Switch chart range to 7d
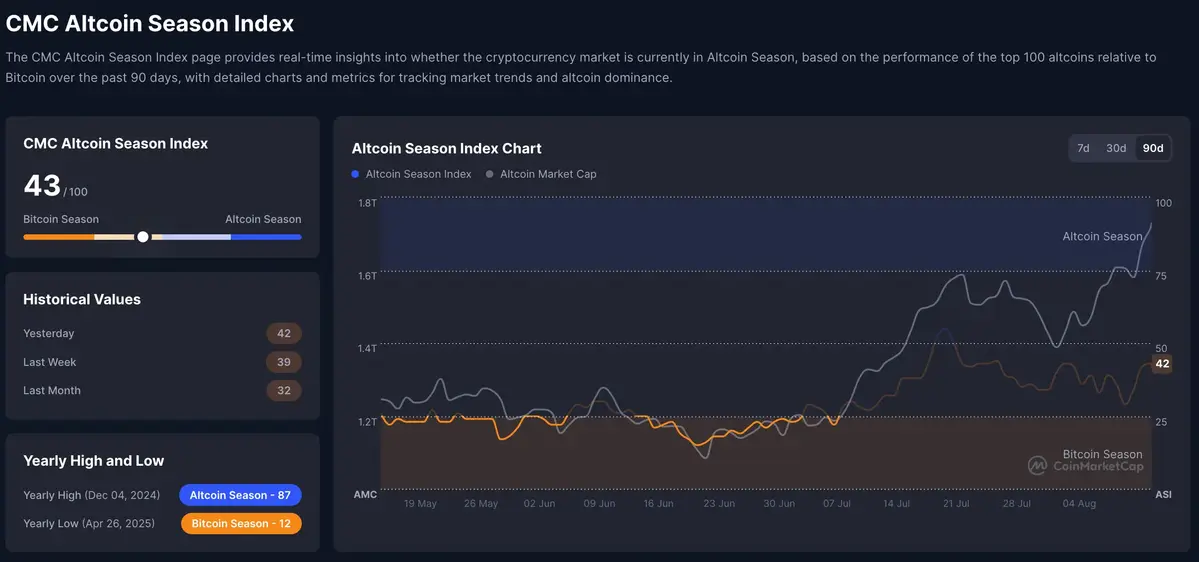 pyautogui.click(x=1083, y=148)
